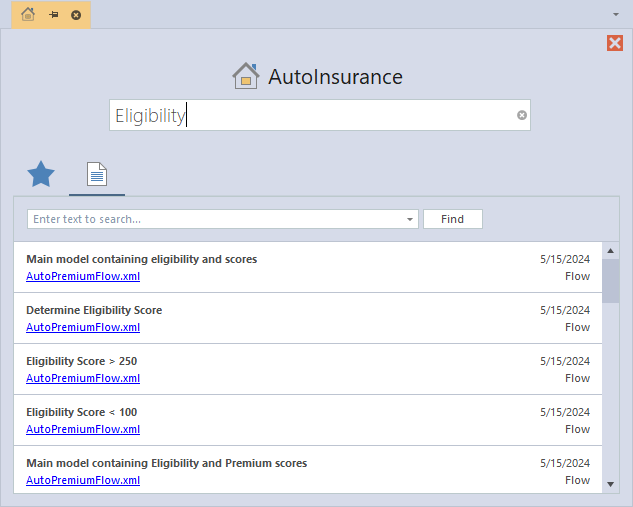Open AutoPremiumFlow.xml under 'Eligibility and Premium scores'
633x507 pixels.
tap(83, 480)
